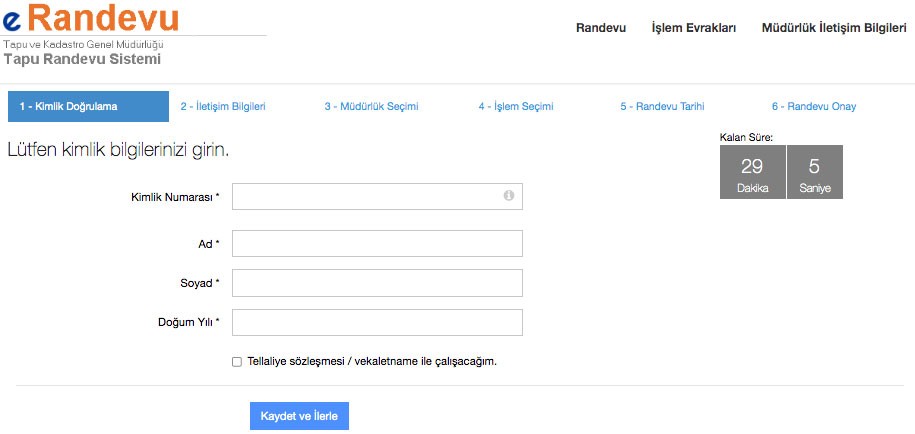Click the Dakika countdown box

pos(752,172)
